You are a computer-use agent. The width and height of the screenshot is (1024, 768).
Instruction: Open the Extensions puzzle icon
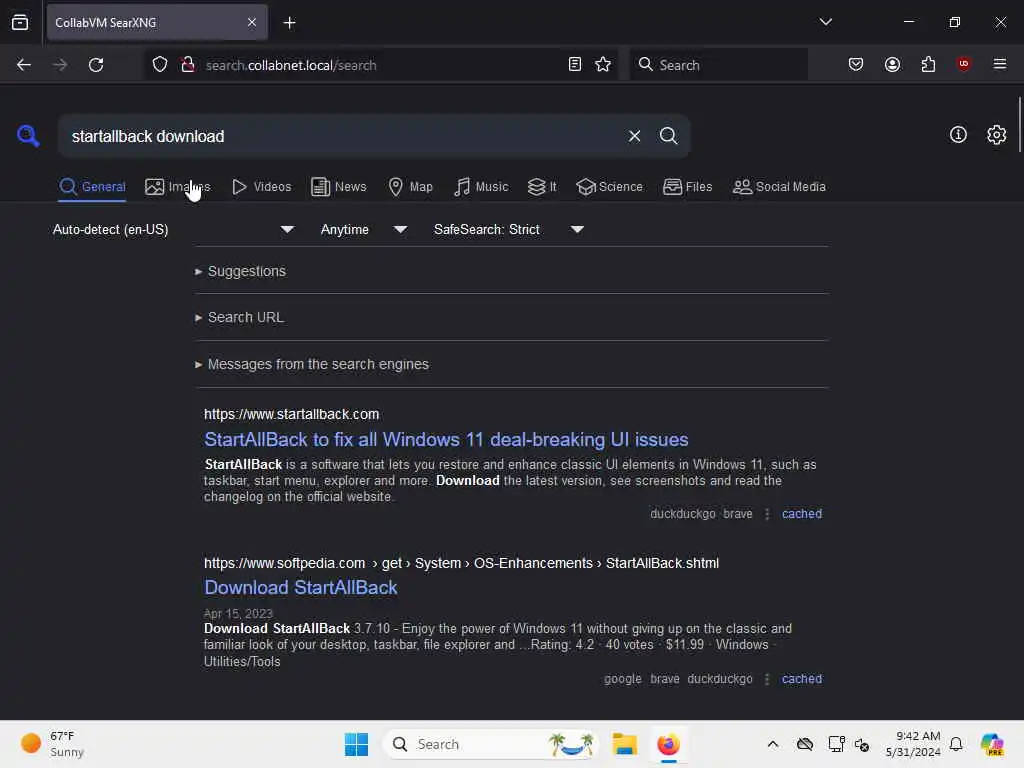pyautogui.click(x=928, y=64)
